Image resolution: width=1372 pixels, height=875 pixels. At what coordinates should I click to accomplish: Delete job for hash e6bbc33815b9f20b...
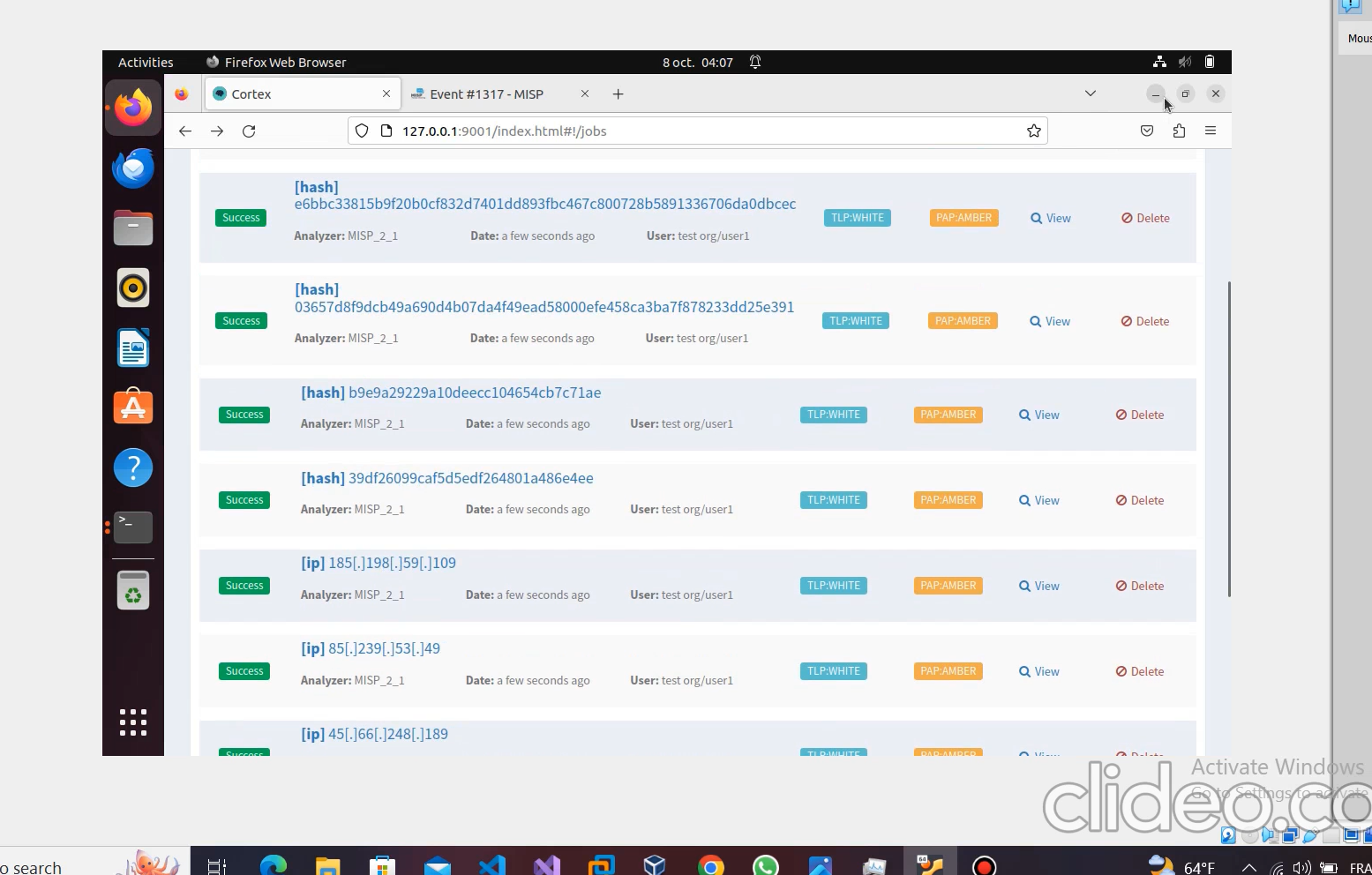click(1145, 218)
